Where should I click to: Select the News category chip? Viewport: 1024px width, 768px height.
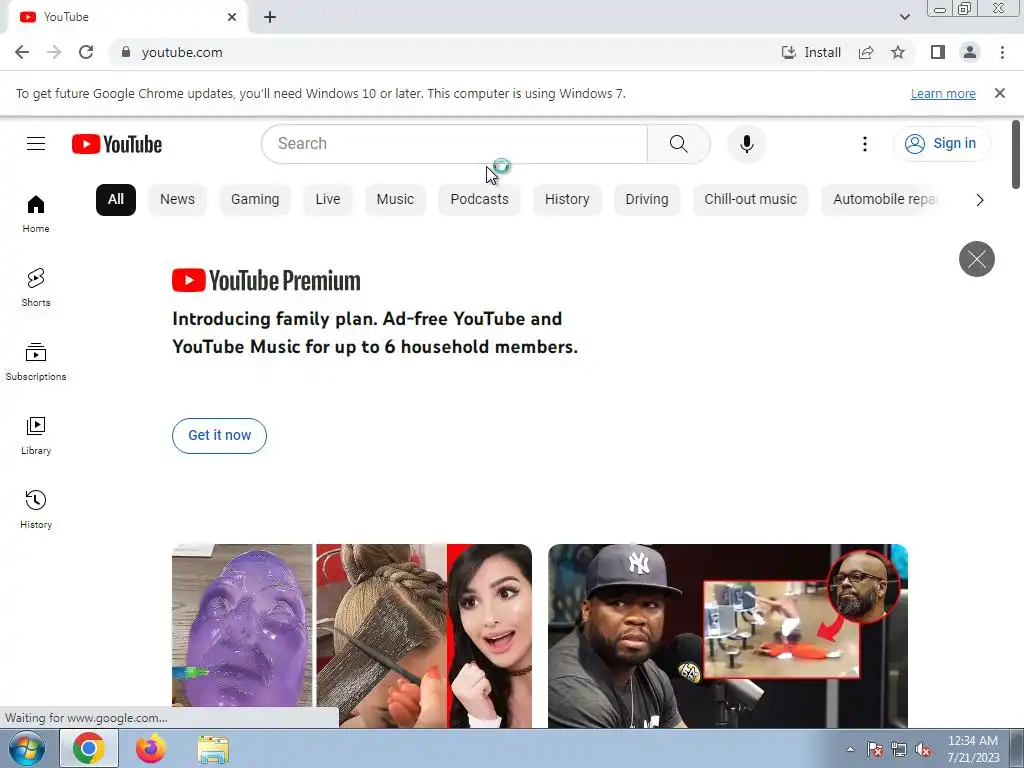[178, 200]
